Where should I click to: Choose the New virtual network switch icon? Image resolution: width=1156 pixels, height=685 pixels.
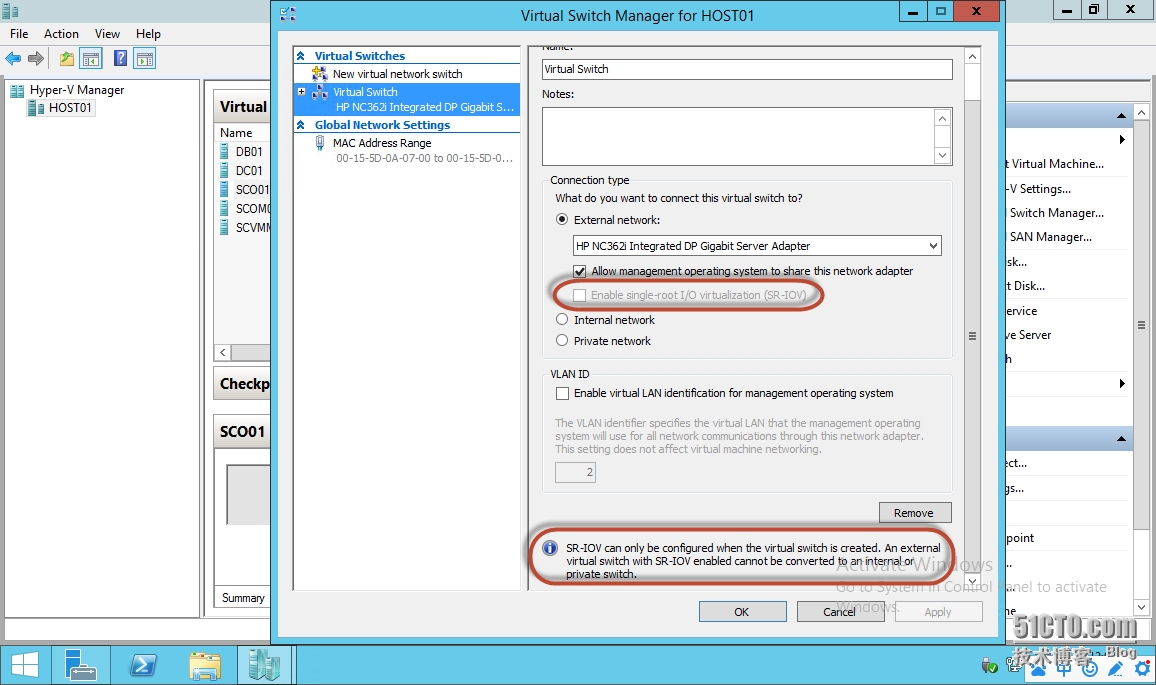[x=319, y=74]
